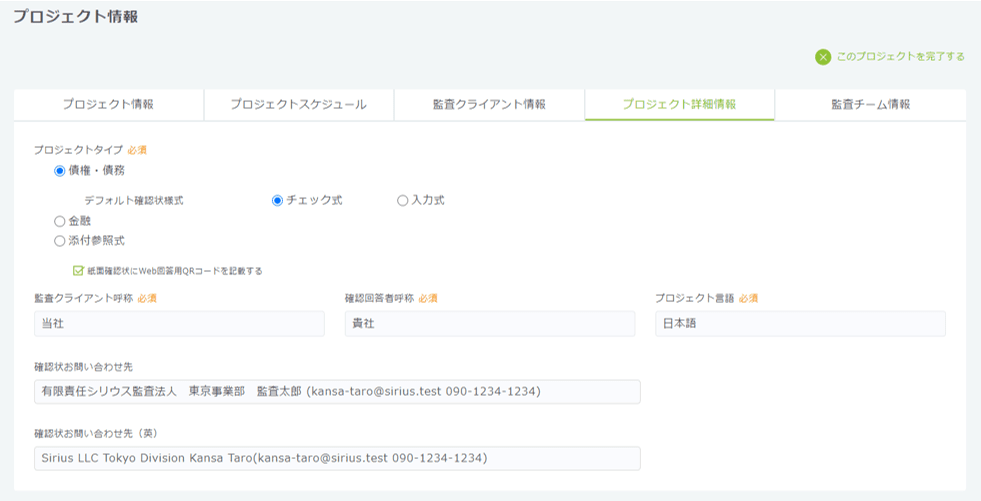Click the 確認状お問い合わせ先 Japanese contact field
Viewport: 981px width, 501px height.
(336, 392)
